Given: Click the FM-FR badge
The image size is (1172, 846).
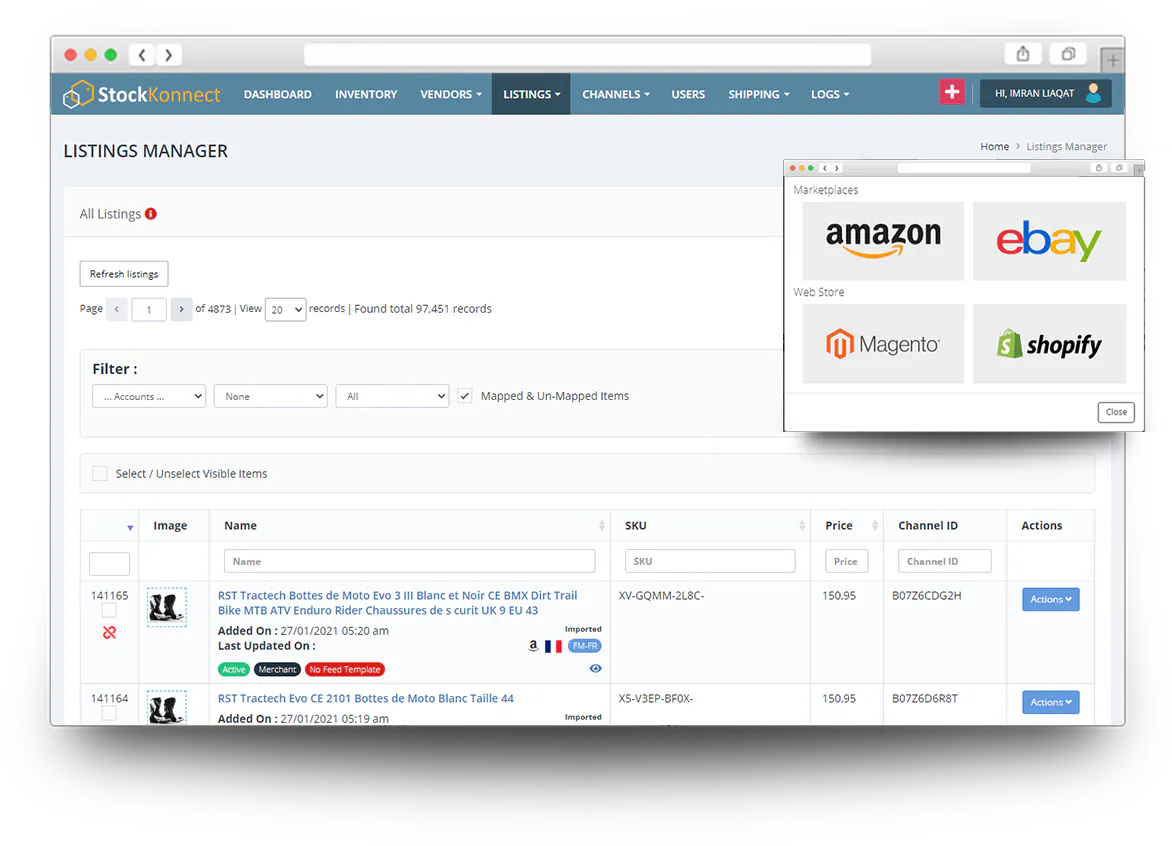Looking at the screenshot, I should pyautogui.click(x=585, y=646).
